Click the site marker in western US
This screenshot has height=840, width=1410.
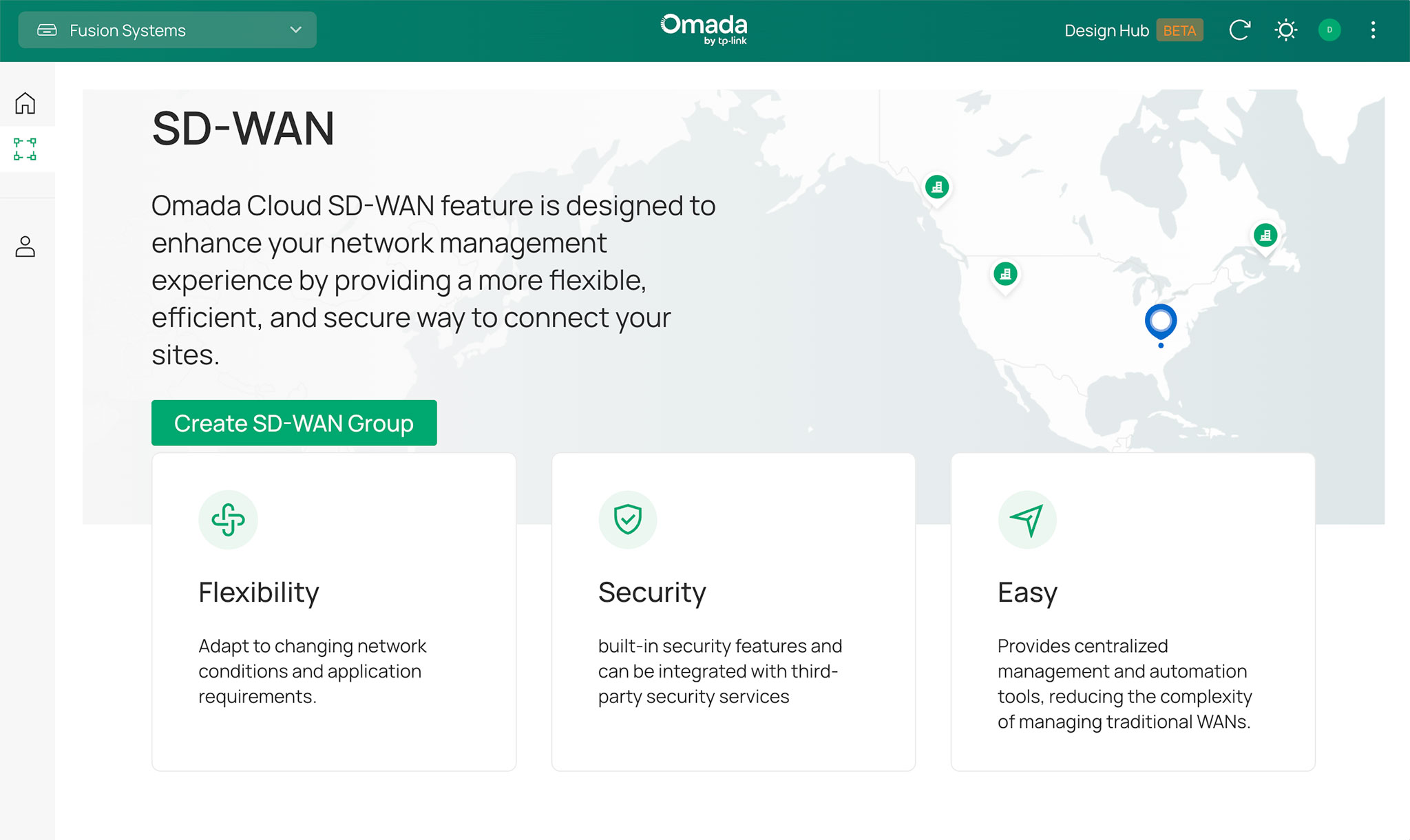pos(1005,275)
